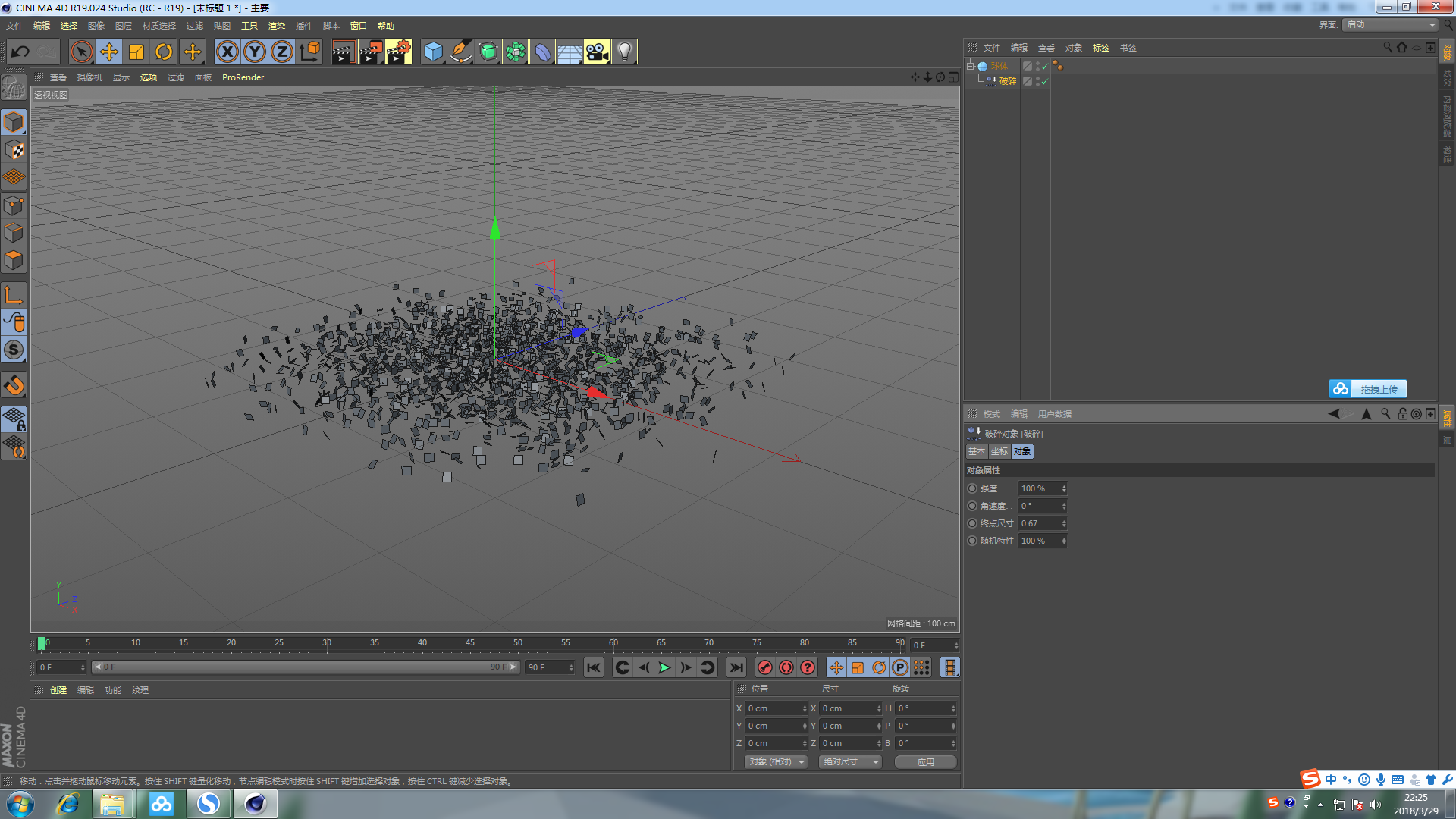1456x819 pixels.
Task: Switch to the 基本 attribute tab
Action: click(x=977, y=451)
